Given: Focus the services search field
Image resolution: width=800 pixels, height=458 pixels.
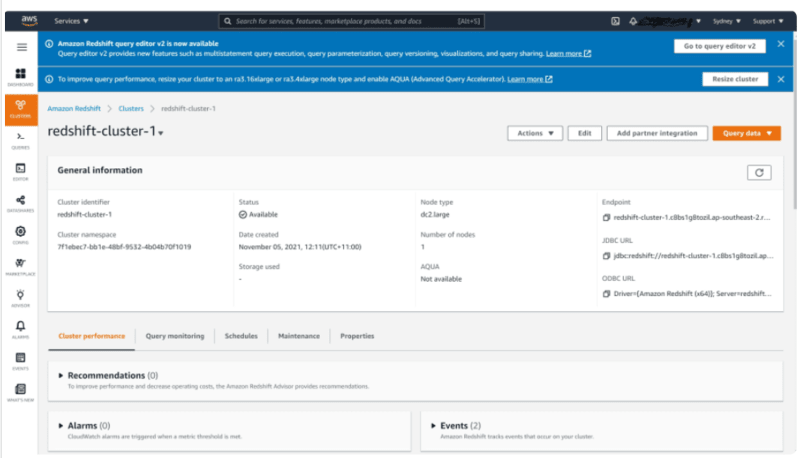Looking at the screenshot, I should [x=351, y=21].
